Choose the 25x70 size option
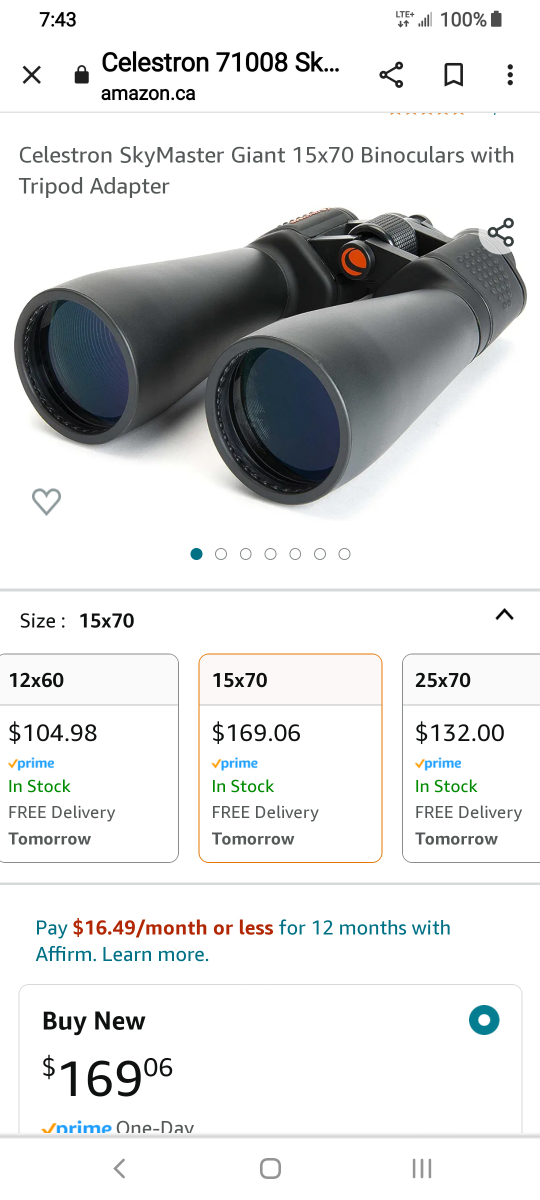 (471, 758)
